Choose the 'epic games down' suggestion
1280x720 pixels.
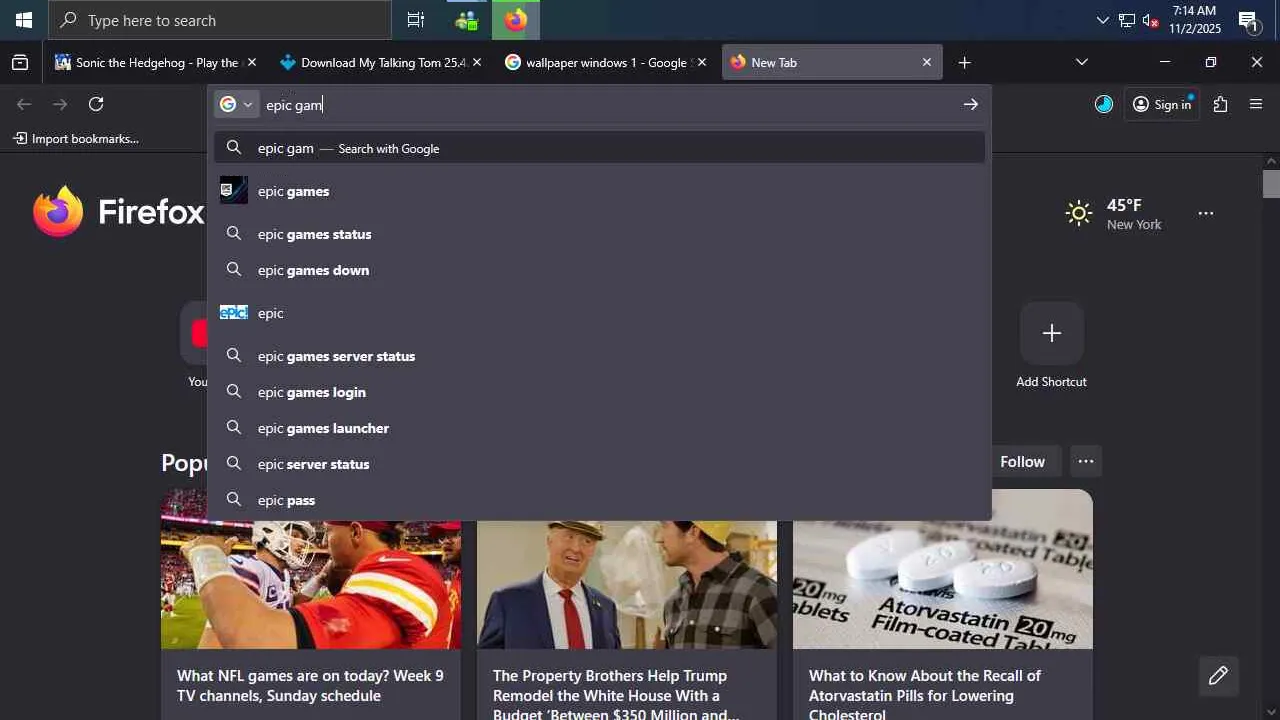[x=600, y=270]
